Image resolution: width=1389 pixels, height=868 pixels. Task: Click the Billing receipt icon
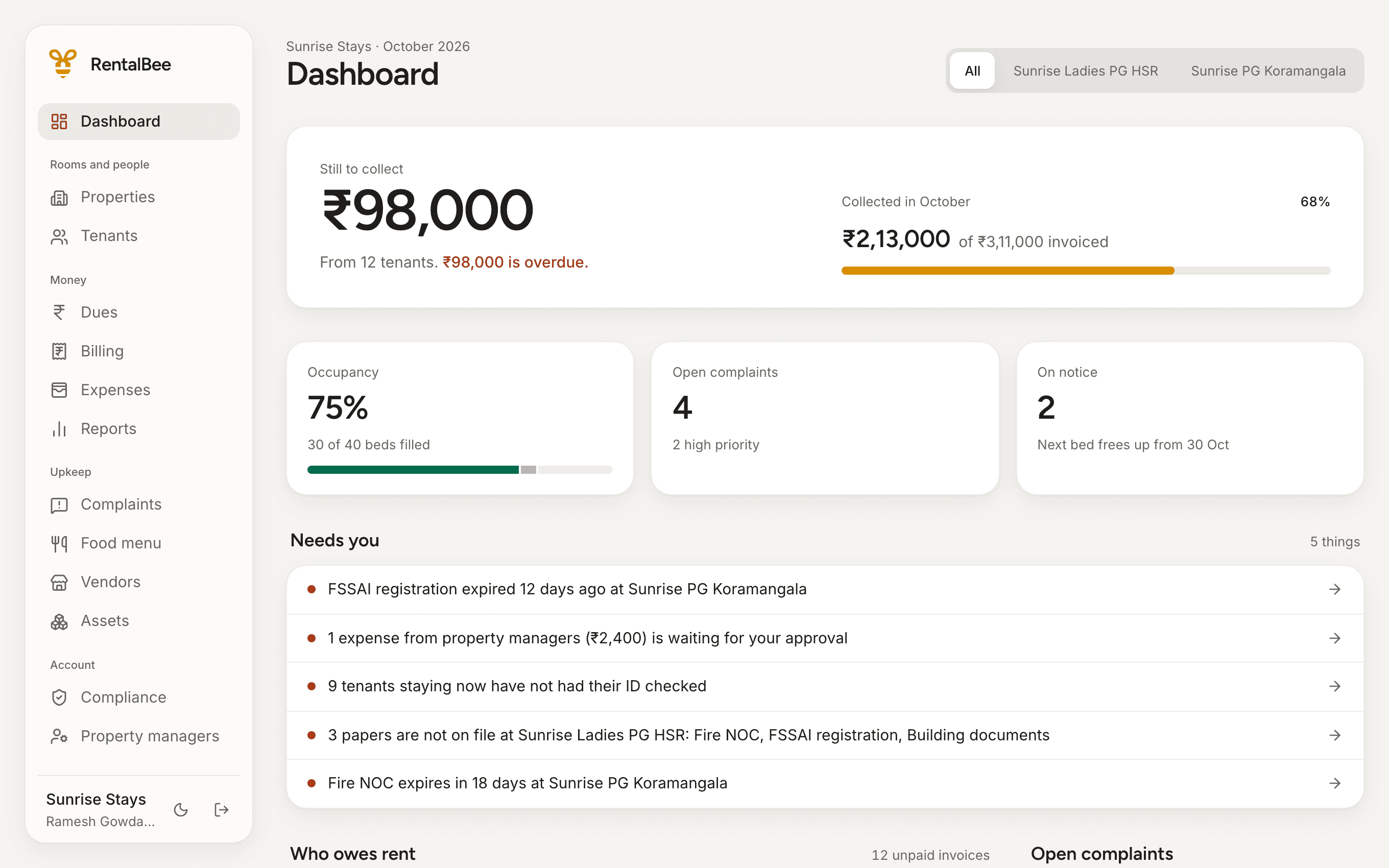59,351
